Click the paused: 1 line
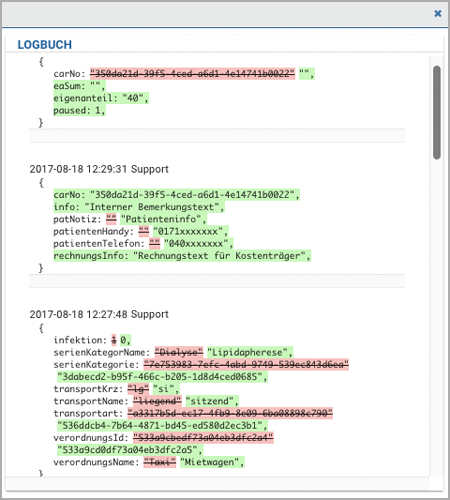450x500 pixels. click(x=79, y=110)
